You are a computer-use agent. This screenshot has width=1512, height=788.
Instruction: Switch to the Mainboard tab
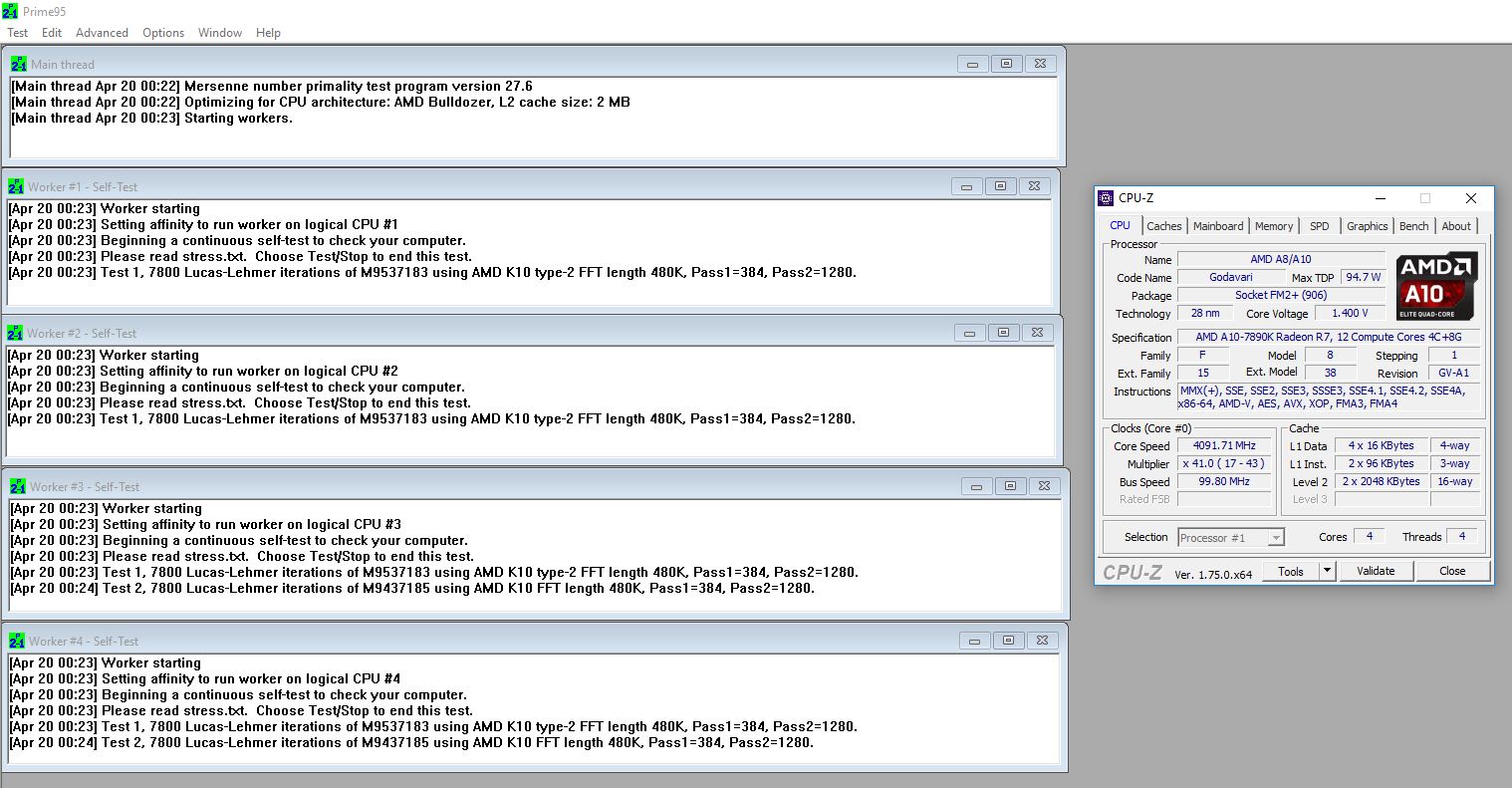[1218, 226]
